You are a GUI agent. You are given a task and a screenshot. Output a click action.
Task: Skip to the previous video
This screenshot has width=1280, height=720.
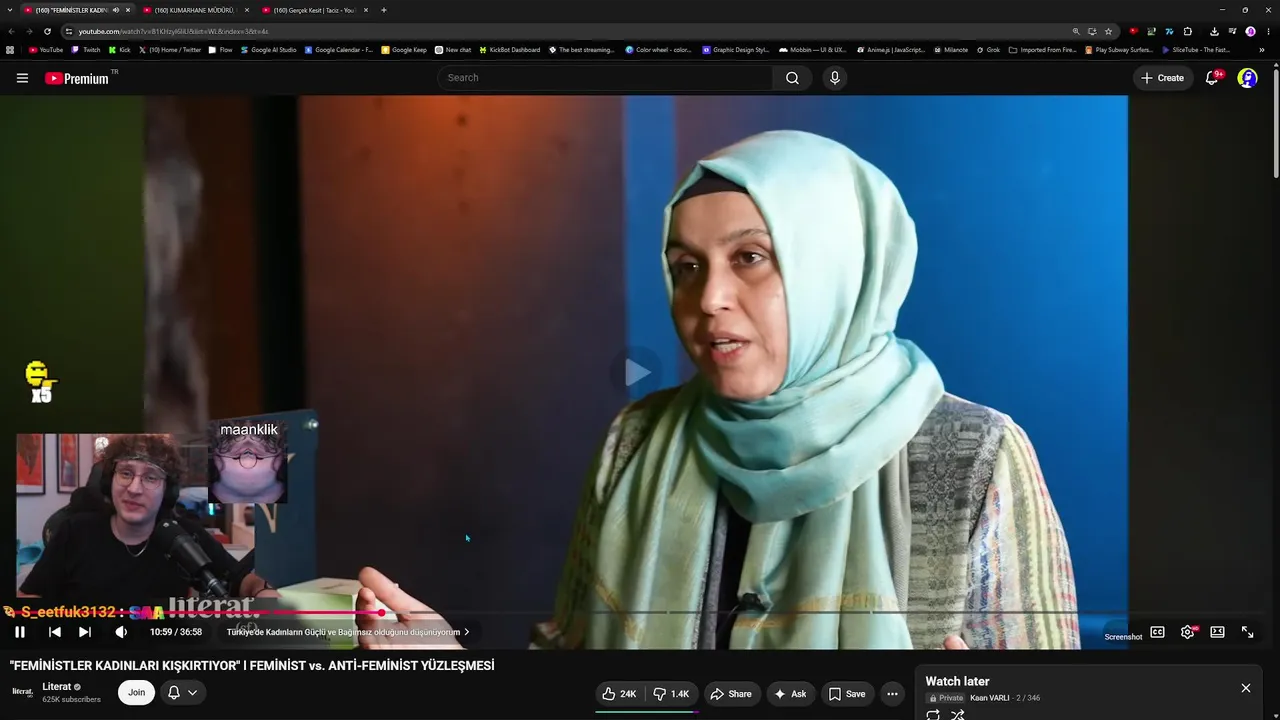[55, 632]
